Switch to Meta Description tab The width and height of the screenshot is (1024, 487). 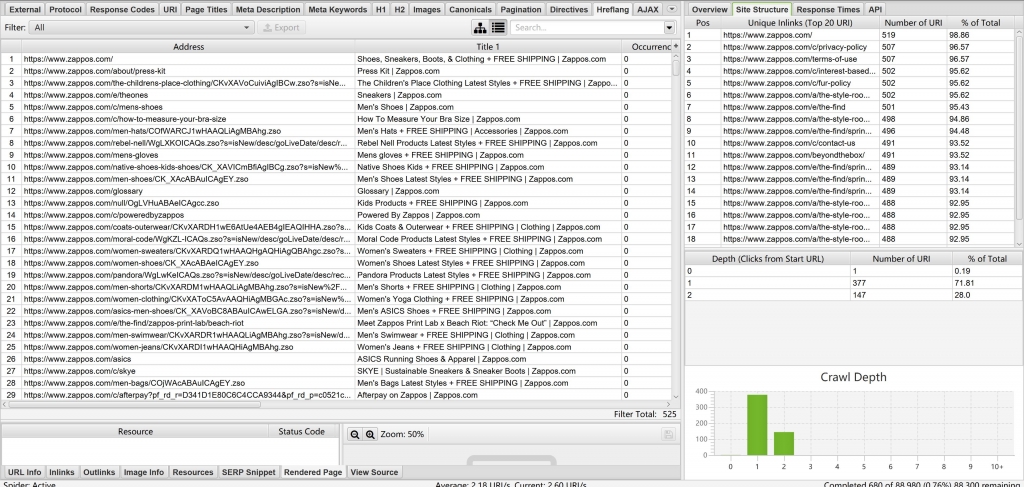point(268,10)
